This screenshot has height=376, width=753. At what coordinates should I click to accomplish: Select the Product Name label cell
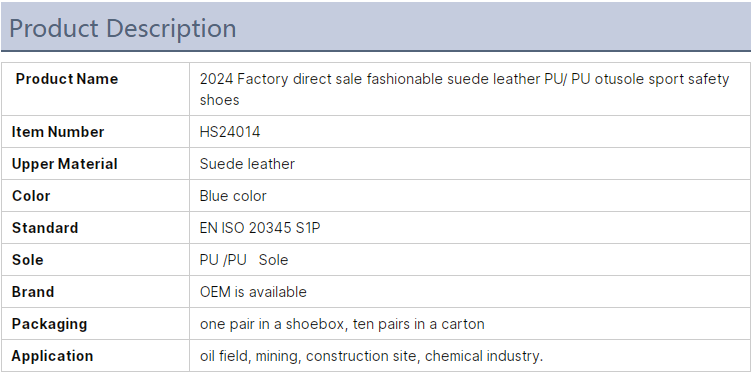[96, 89]
